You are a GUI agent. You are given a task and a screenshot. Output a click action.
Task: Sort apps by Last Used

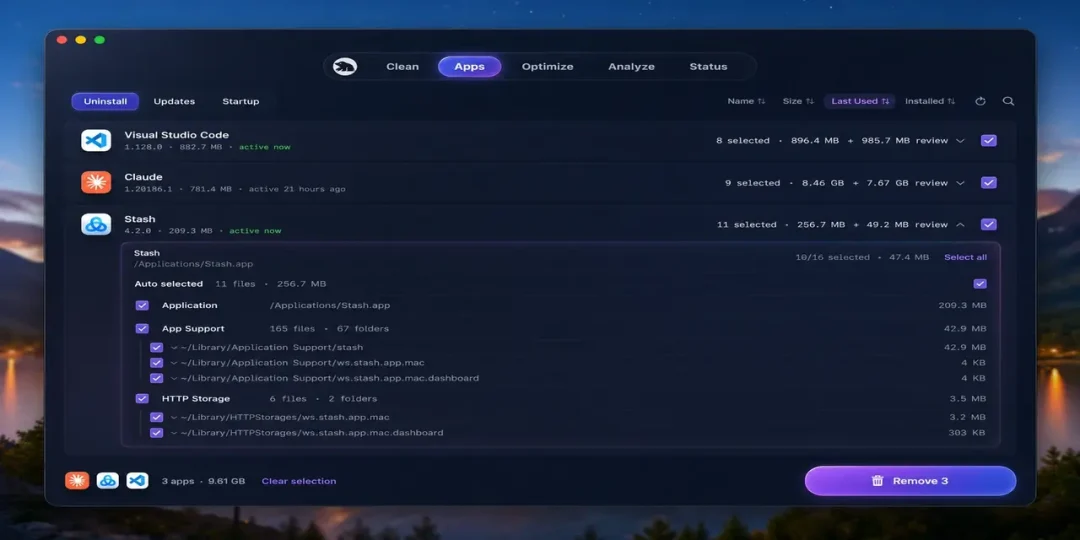pyautogui.click(x=860, y=101)
